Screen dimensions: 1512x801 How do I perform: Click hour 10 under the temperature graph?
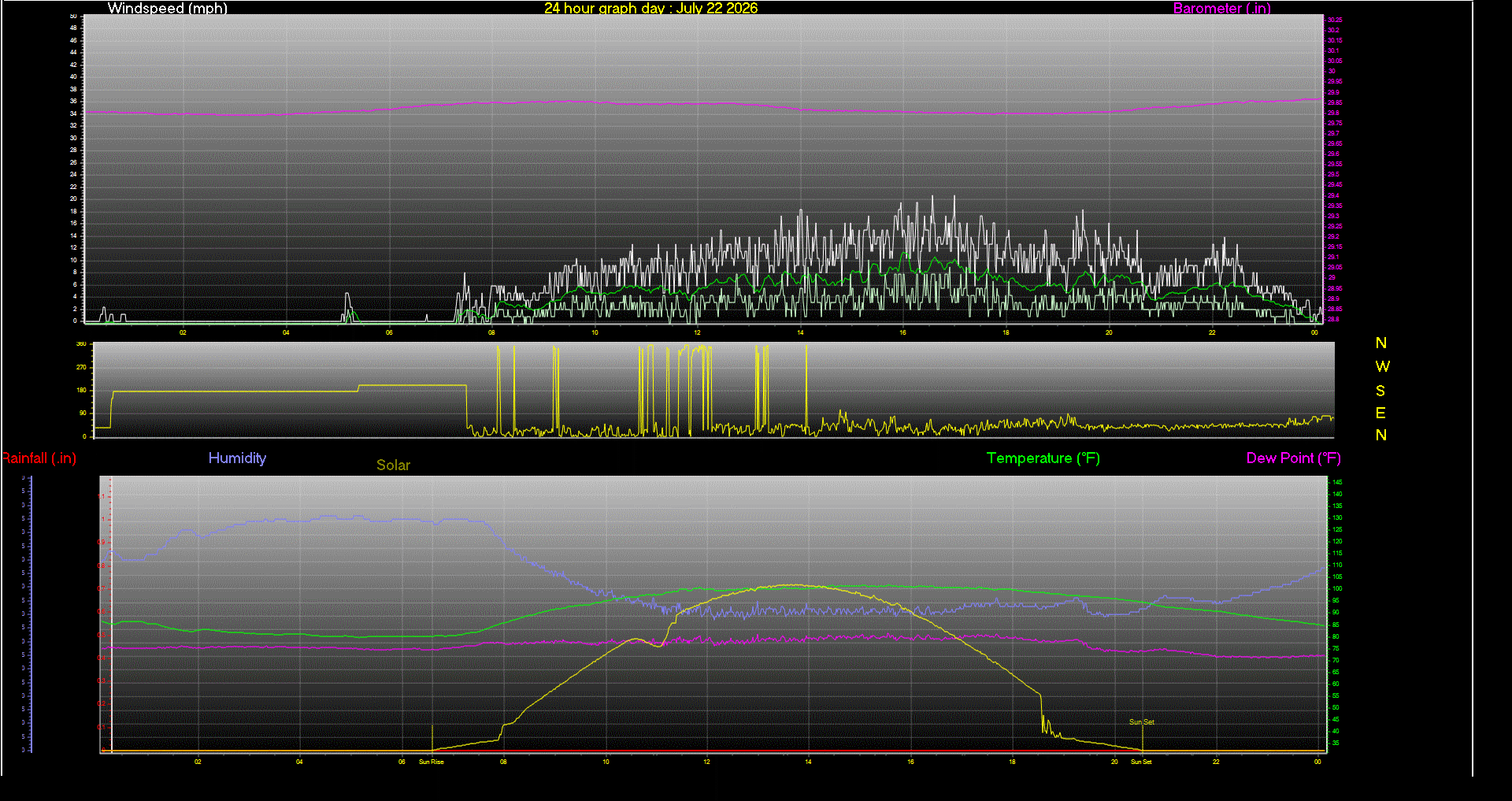point(606,762)
